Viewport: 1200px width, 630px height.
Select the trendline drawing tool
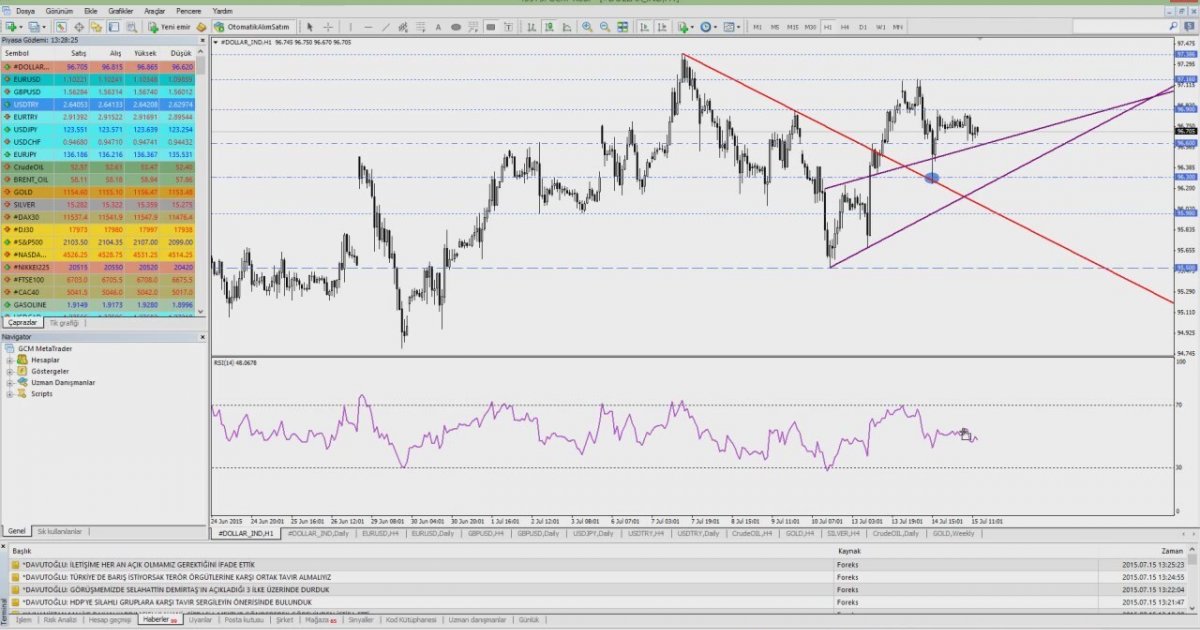pyautogui.click(x=385, y=26)
